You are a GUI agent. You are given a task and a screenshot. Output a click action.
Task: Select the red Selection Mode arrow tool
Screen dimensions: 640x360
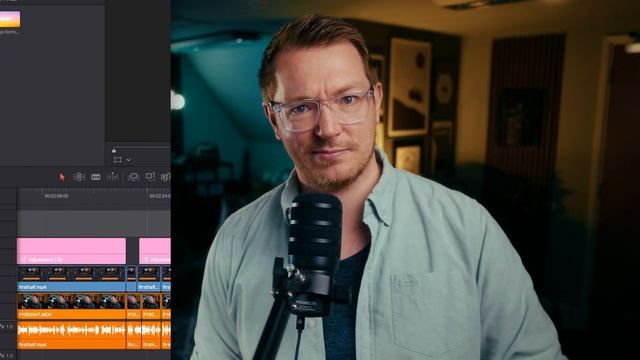click(x=62, y=177)
